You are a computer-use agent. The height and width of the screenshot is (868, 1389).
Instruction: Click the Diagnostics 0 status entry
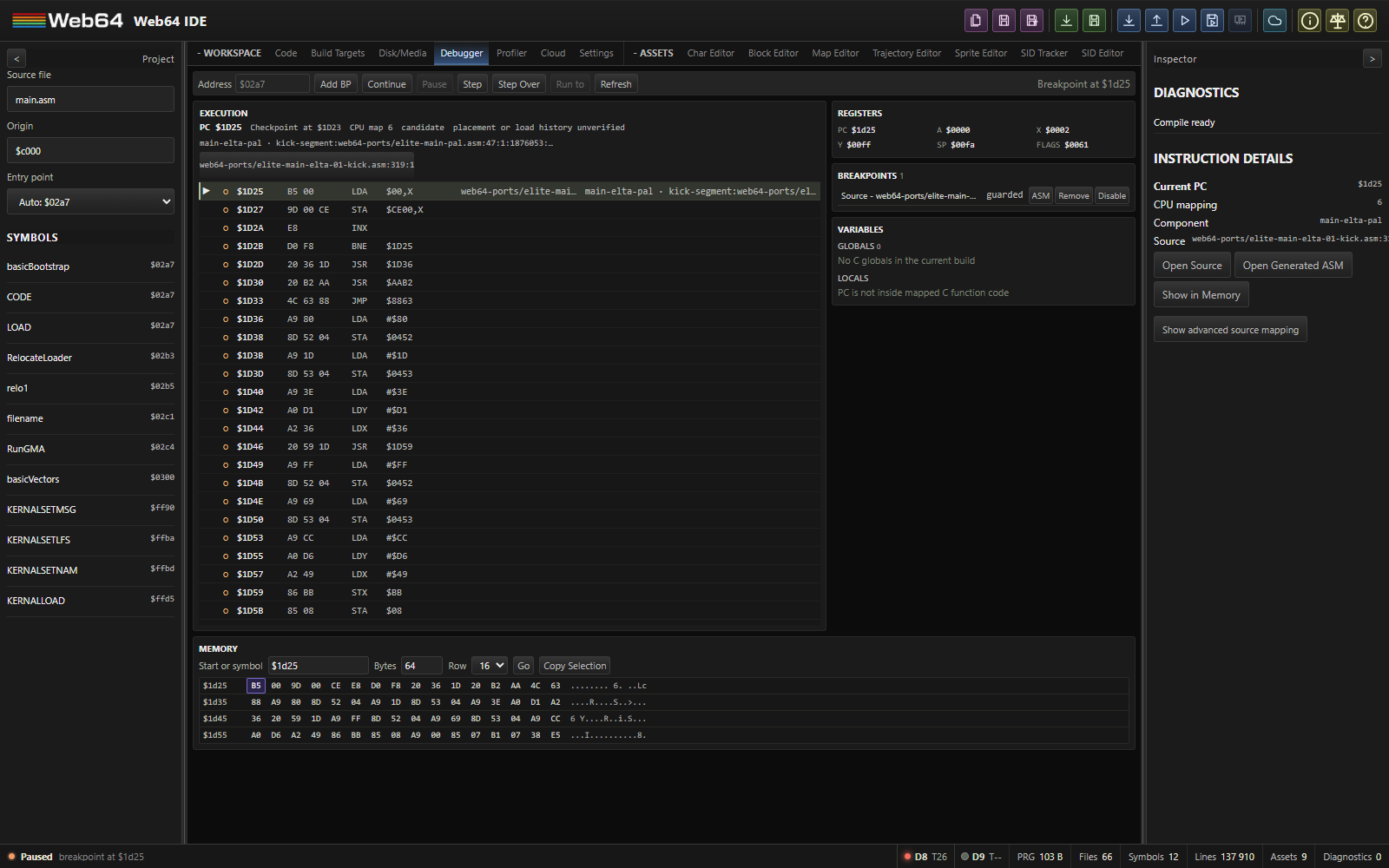pos(1352,857)
